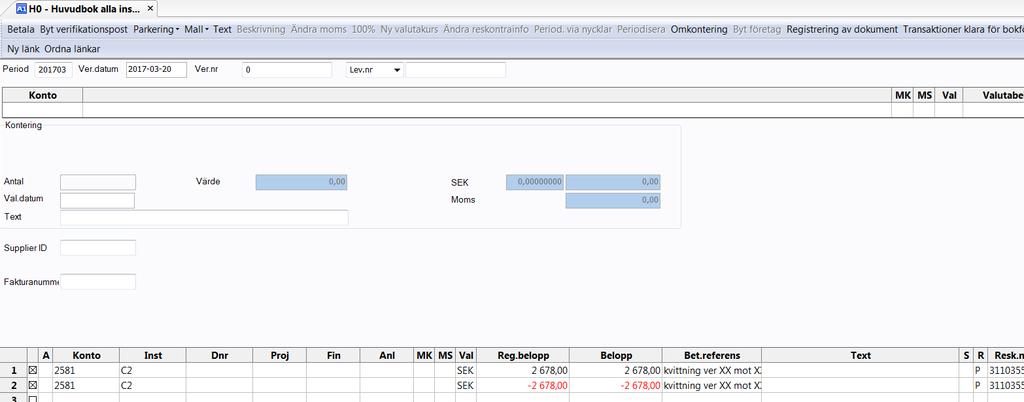This screenshot has height=402, width=1024.
Task: Click the Supplier ID input field
Action: pyautogui.click(x=98, y=248)
